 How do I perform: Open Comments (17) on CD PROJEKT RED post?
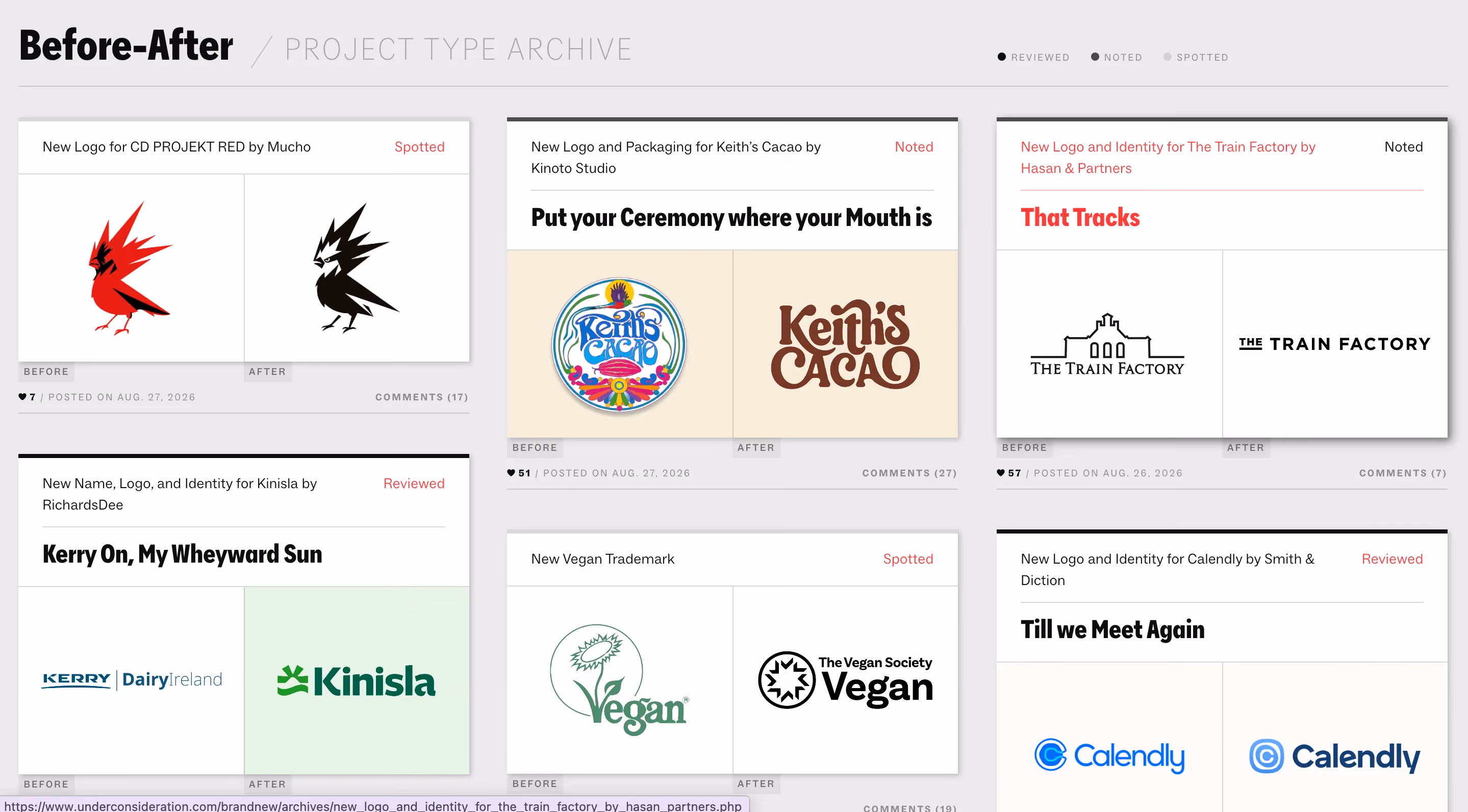coord(422,397)
